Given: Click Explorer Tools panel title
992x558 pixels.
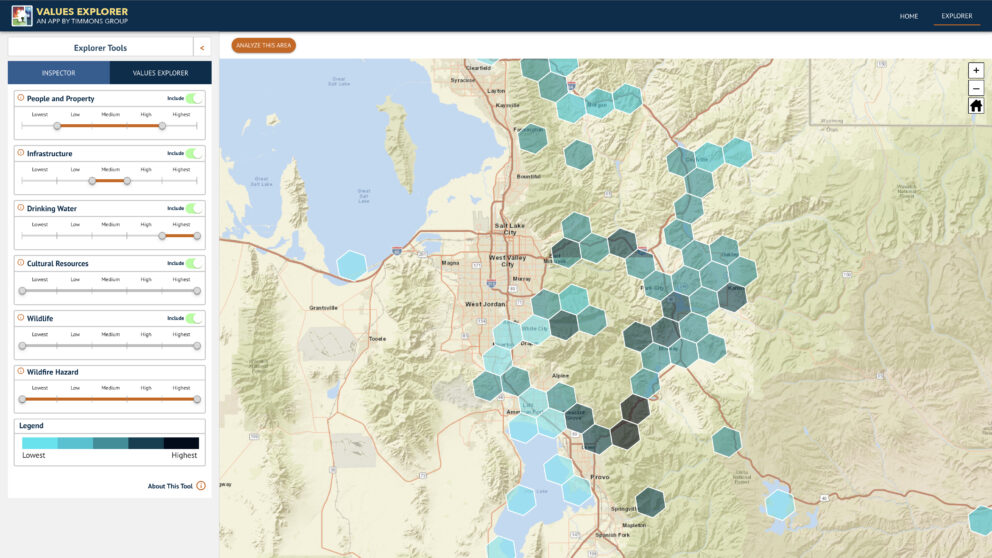Looking at the screenshot, I should (100, 47).
